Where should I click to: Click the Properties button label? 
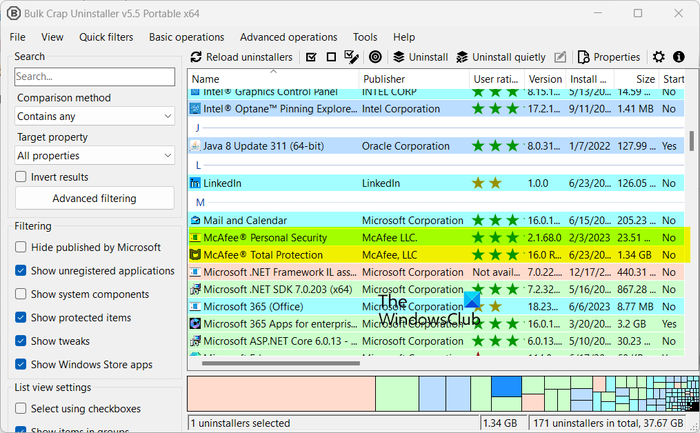tap(617, 57)
